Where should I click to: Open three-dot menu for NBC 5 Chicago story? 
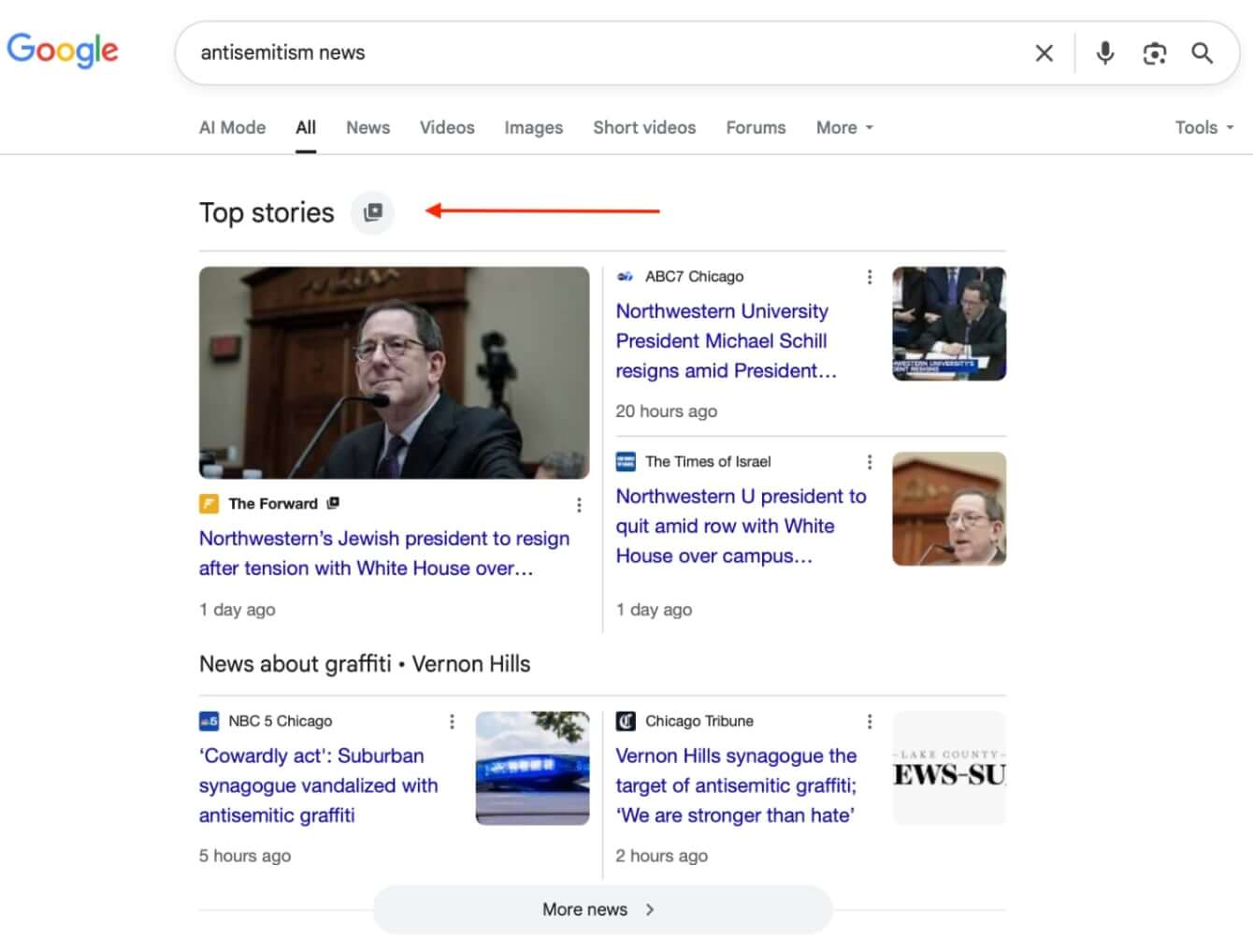[x=452, y=721]
